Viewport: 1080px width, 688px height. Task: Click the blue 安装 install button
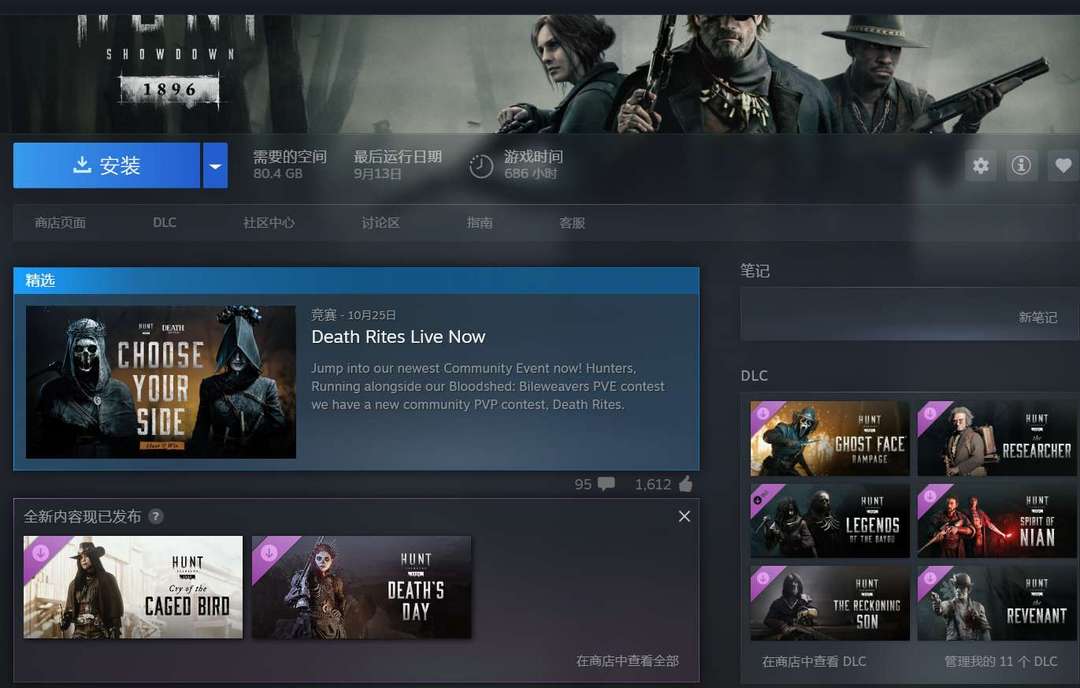click(x=107, y=166)
